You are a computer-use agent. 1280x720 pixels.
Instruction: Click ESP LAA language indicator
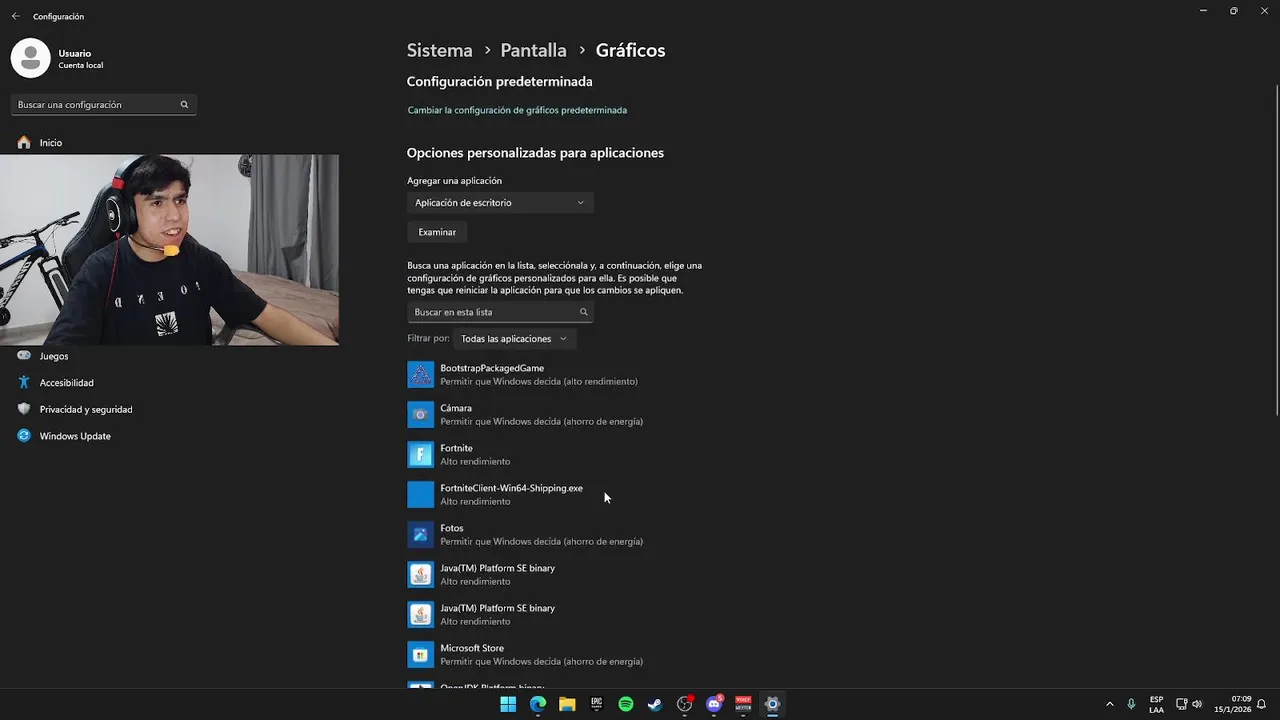pyautogui.click(x=1156, y=704)
